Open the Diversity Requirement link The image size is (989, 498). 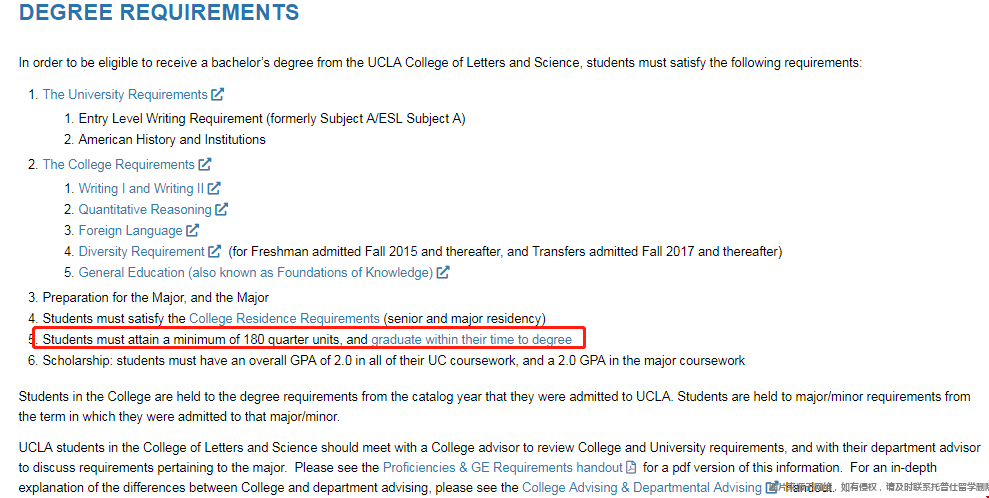tap(141, 252)
